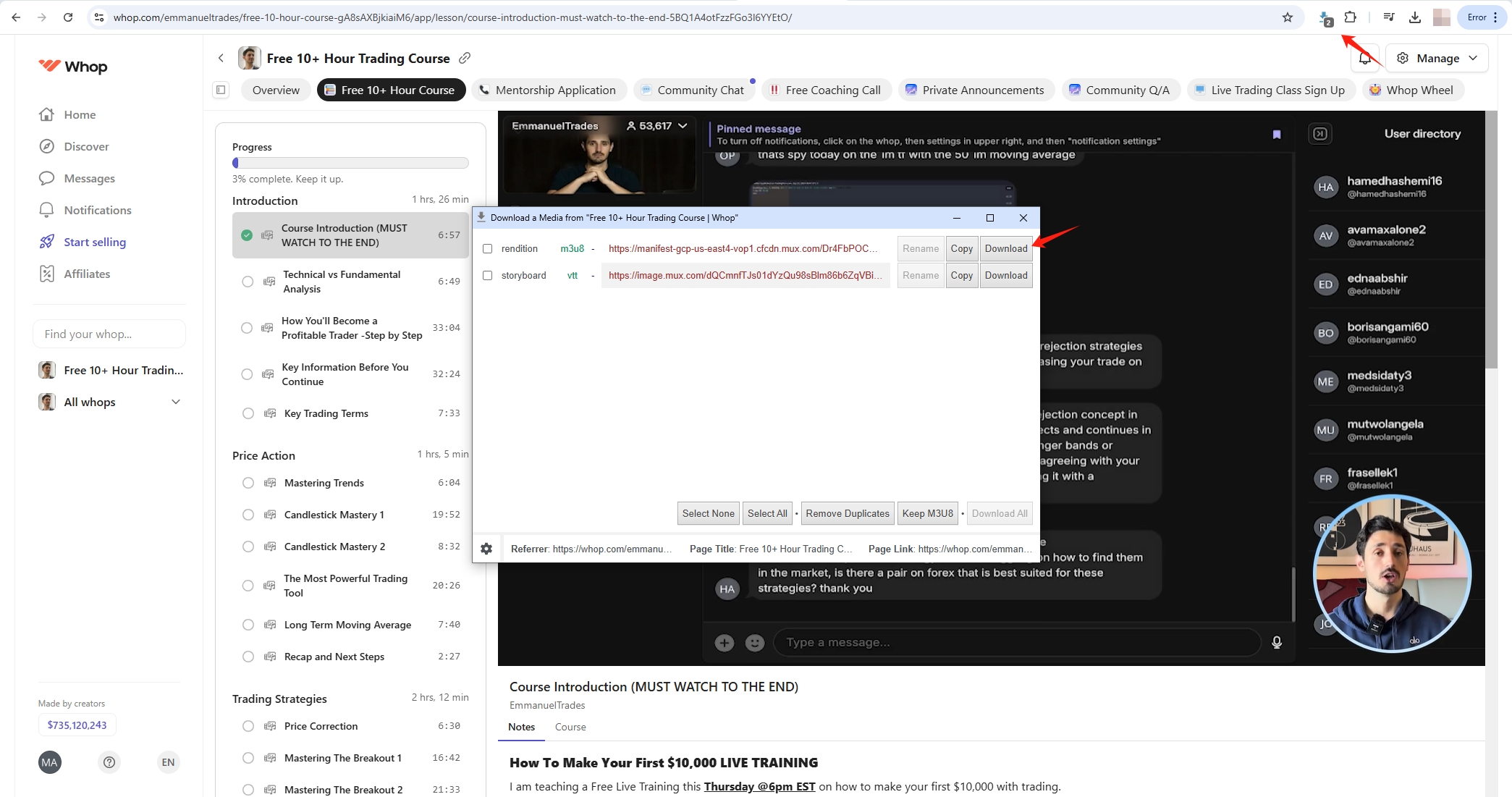The width and height of the screenshot is (1512, 797).
Task: Click Select All in download dialog
Action: pyautogui.click(x=767, y=513)
